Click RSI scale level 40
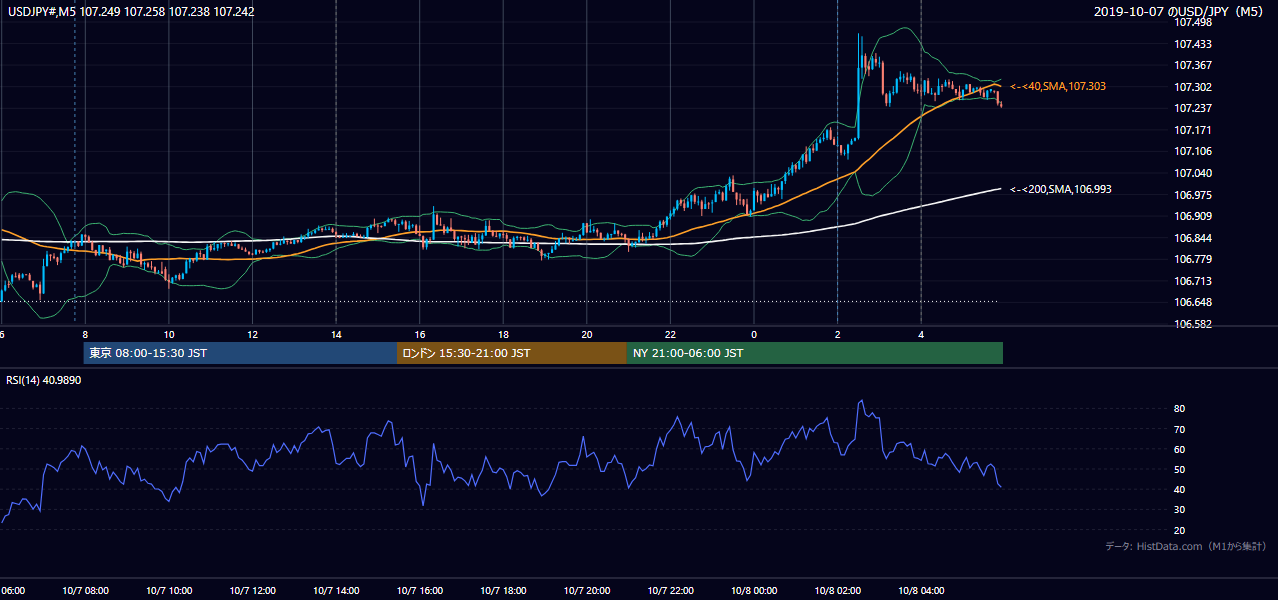 click(1180, 489)
